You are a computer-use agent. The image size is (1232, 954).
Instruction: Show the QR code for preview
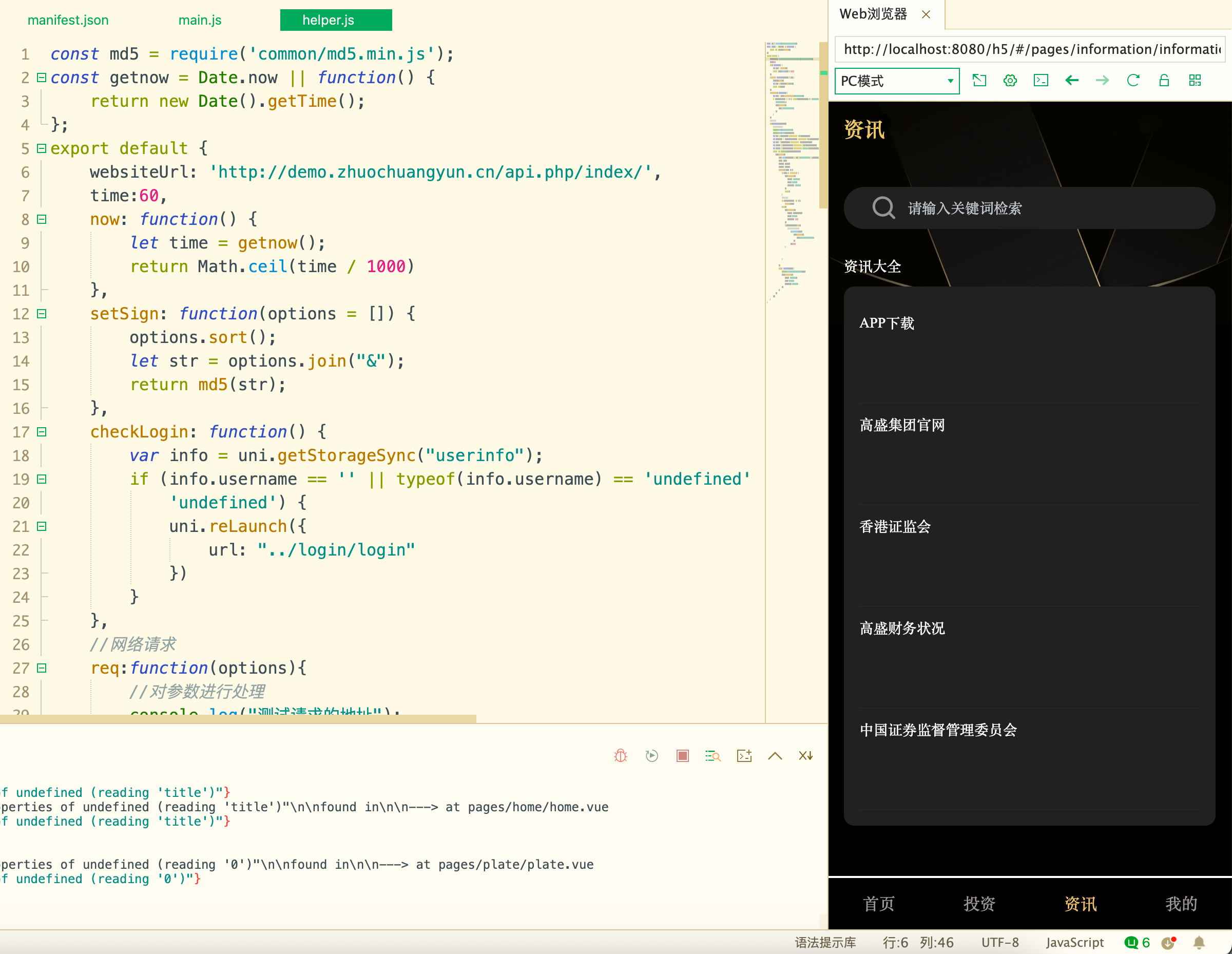[x=1195, y=81]
